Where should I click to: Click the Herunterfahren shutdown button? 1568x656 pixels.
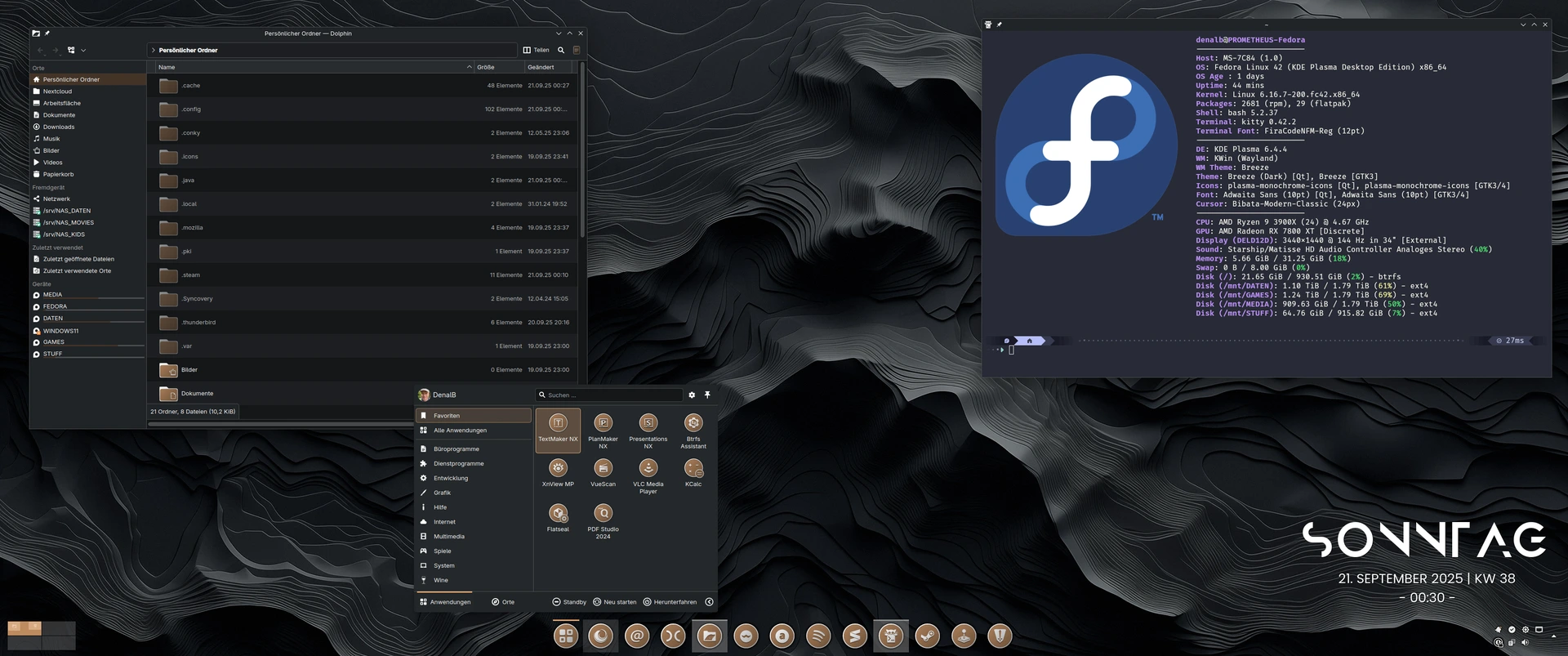coord(670,602)
